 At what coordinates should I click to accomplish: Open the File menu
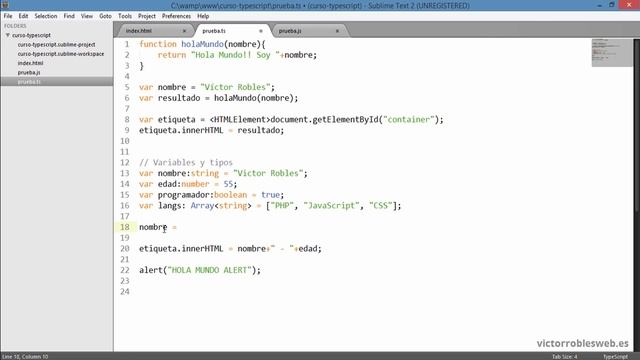pos(8,16)
